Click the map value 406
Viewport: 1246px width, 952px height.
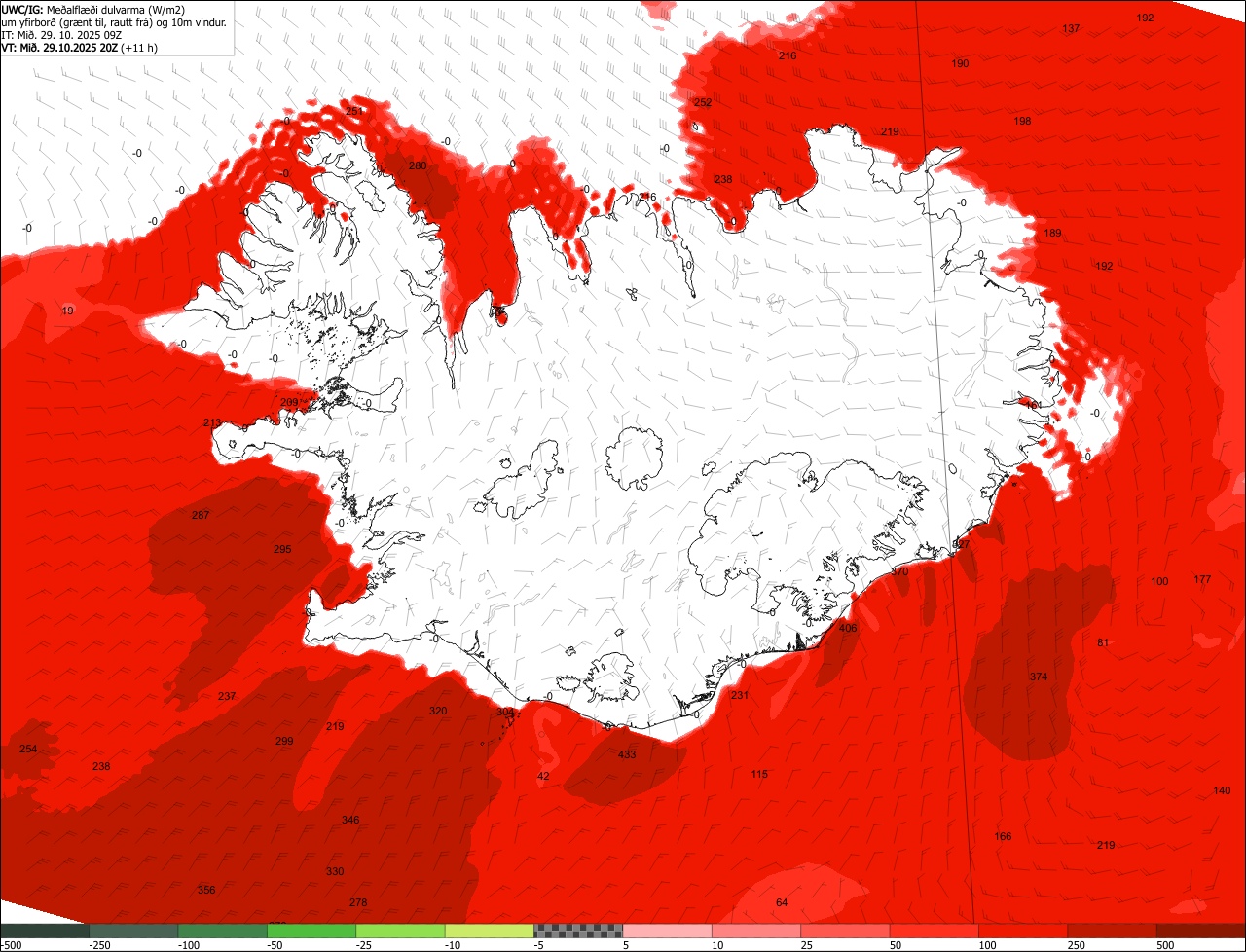[848, 628]
